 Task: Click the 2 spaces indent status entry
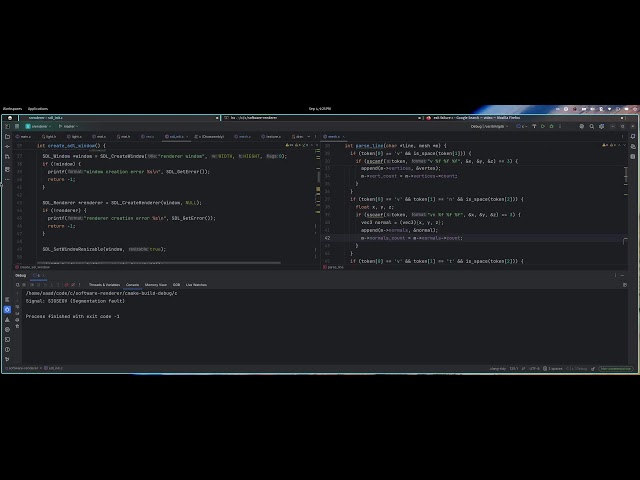(x=553, y=369)
